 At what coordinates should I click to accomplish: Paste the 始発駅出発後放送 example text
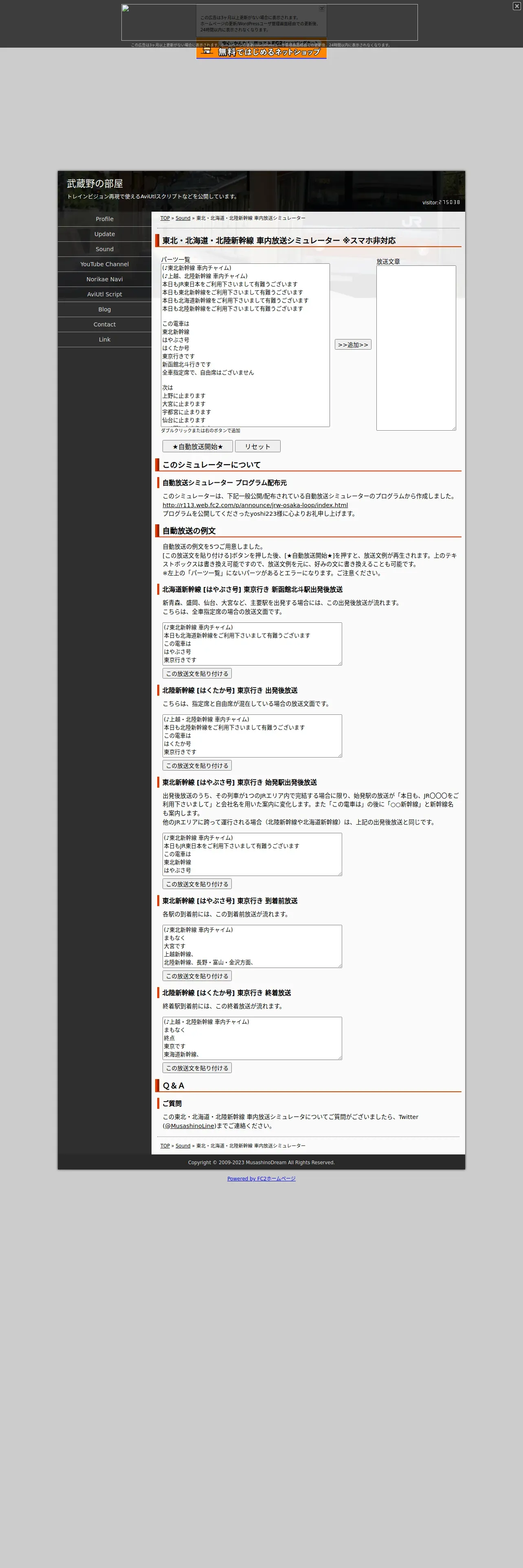pyautogui.click(x=197, y=885)
